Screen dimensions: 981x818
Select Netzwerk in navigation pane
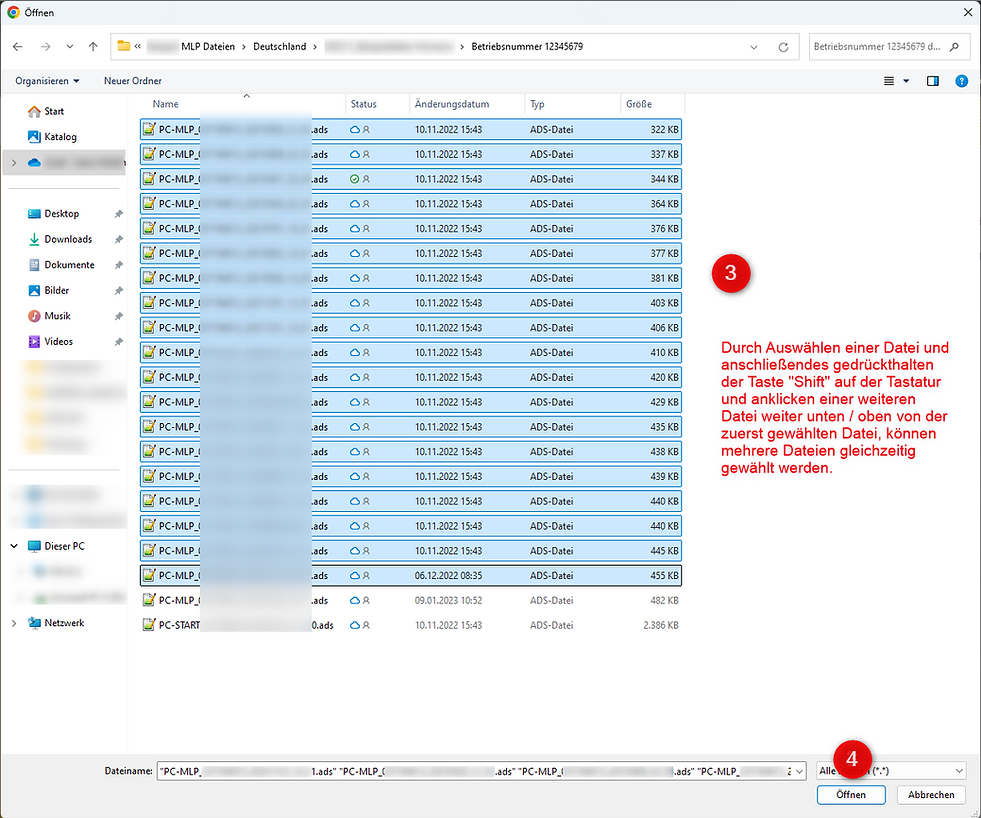tap(56, 623)
